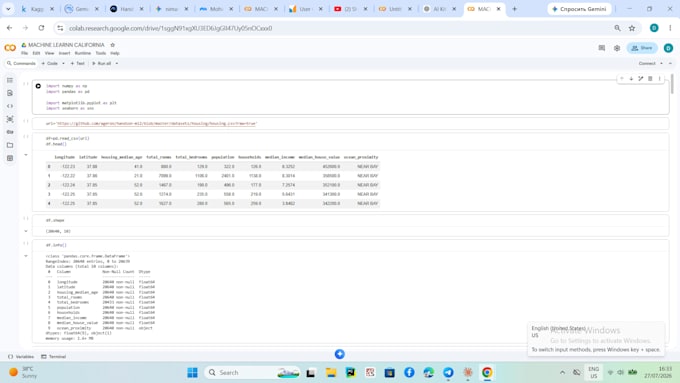Add a new Text cell
The width and height of the screenshot is (680, 383).
(78, 63)
